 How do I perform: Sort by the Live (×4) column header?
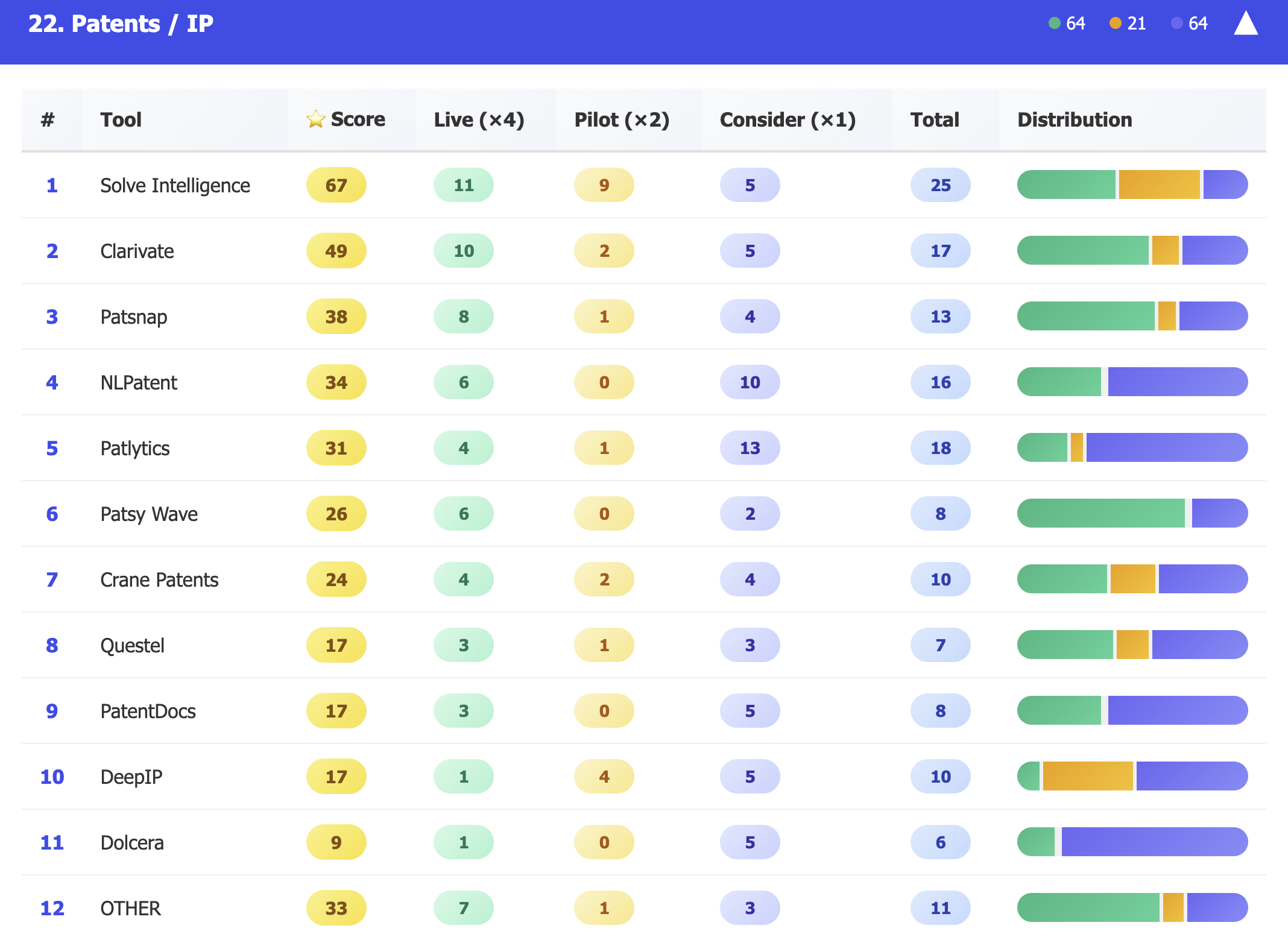(479, 119)
